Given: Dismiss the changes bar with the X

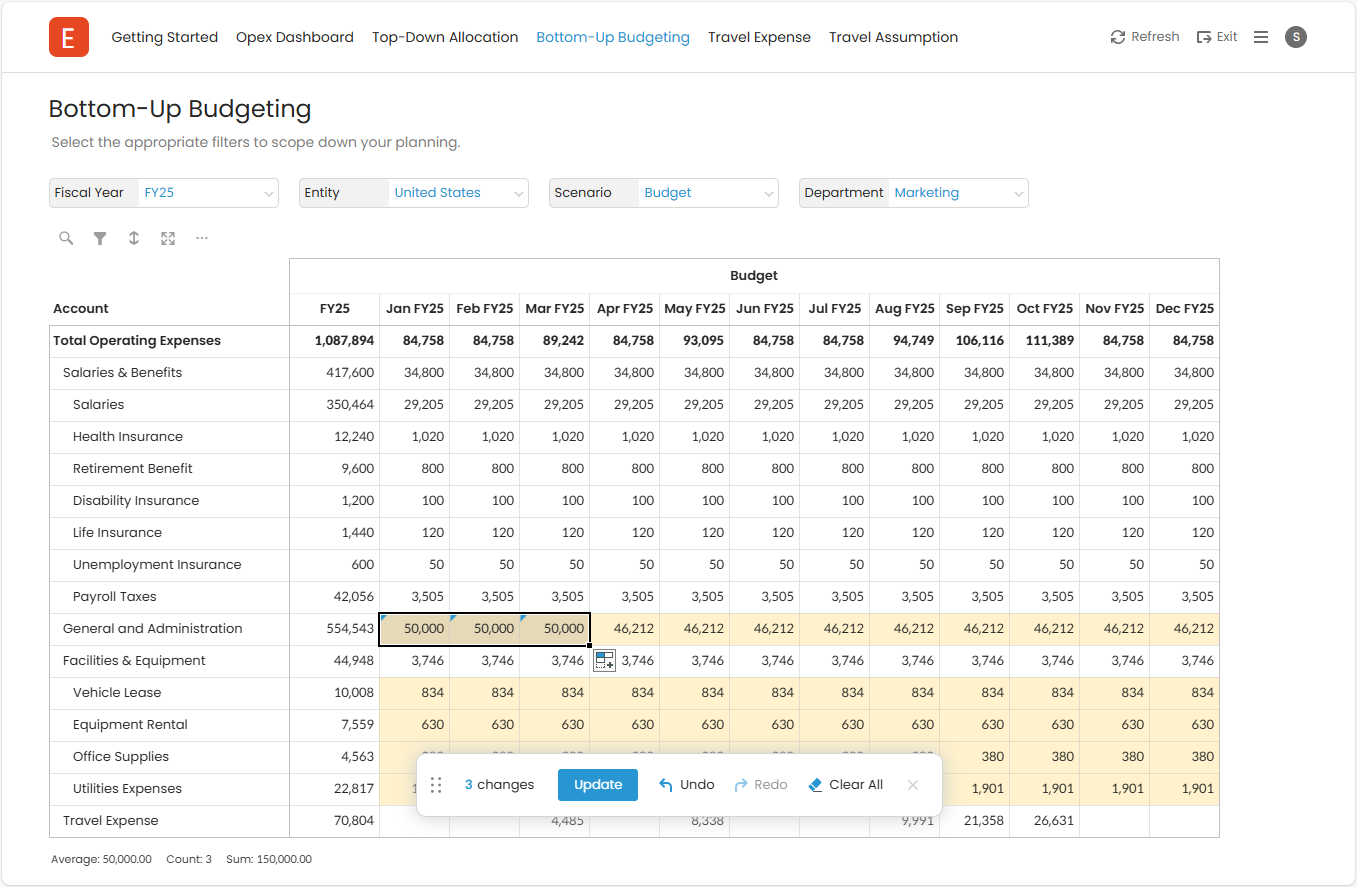Looking at the screenshot, I should (x=912, y=785).
